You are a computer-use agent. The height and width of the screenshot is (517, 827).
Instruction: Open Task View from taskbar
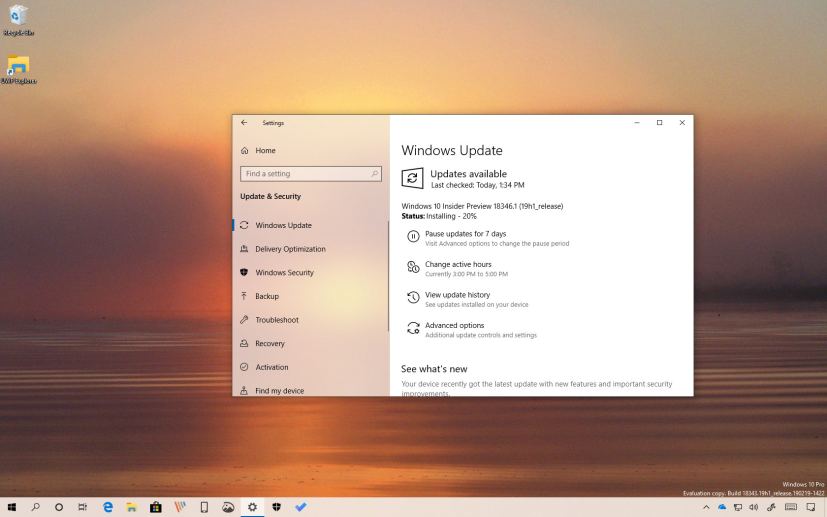click(x=83, y=507)
